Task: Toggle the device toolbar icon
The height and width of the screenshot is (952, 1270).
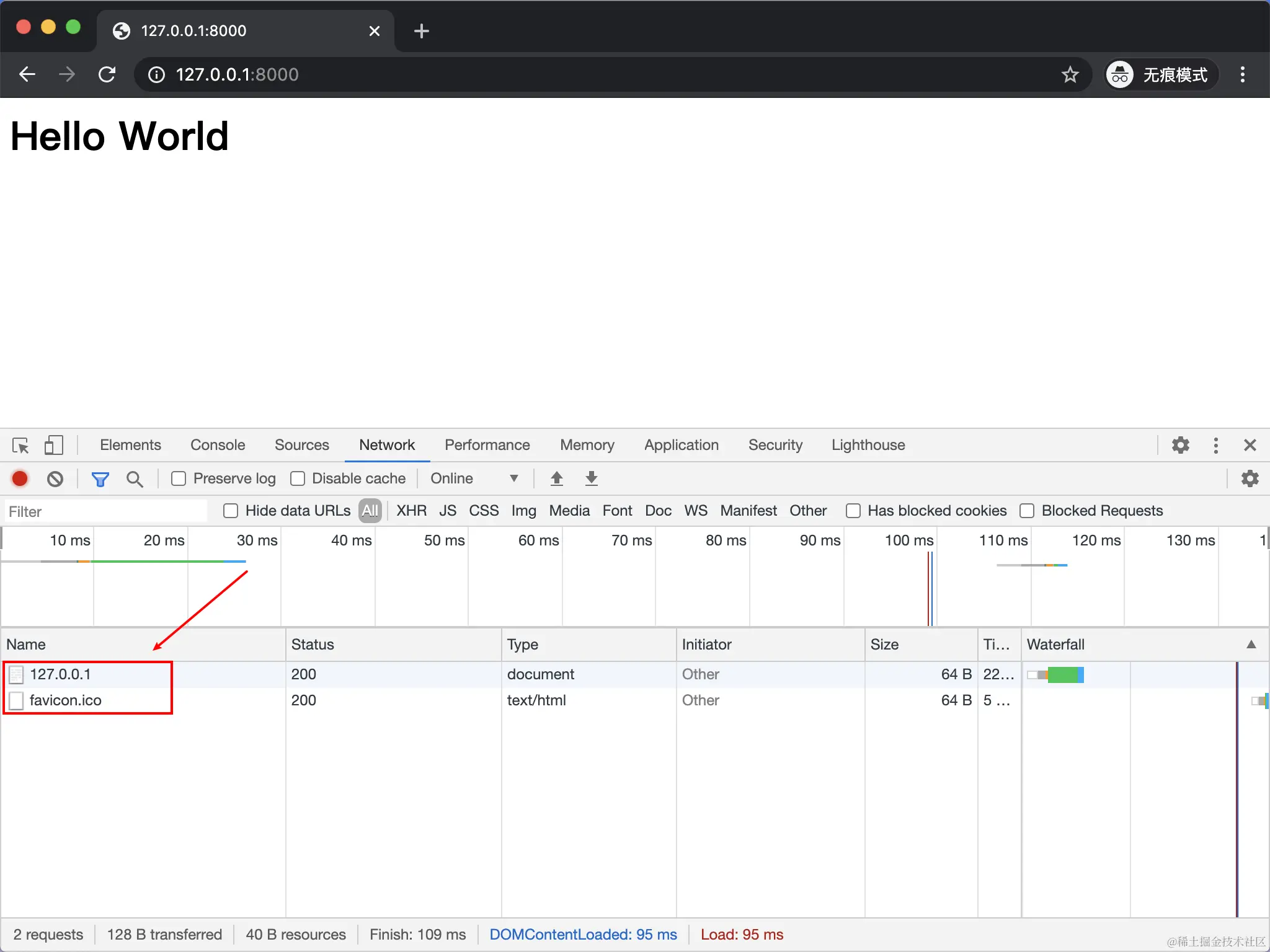Action: (x=53, y=445)
